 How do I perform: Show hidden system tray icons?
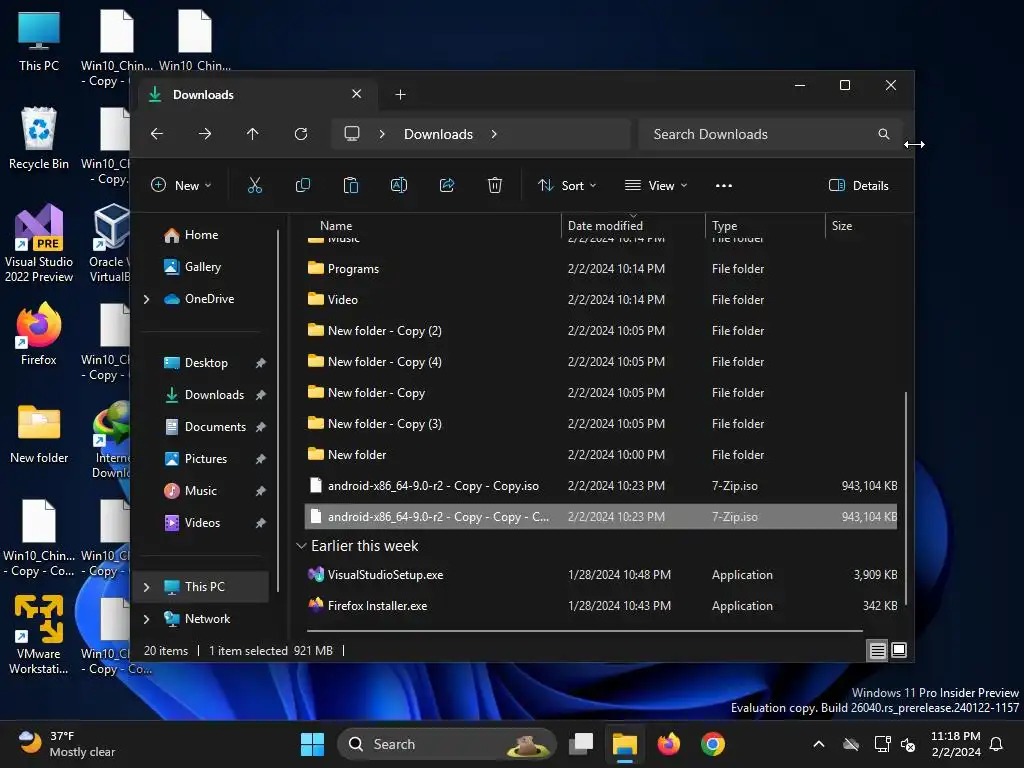pos(818,744)
